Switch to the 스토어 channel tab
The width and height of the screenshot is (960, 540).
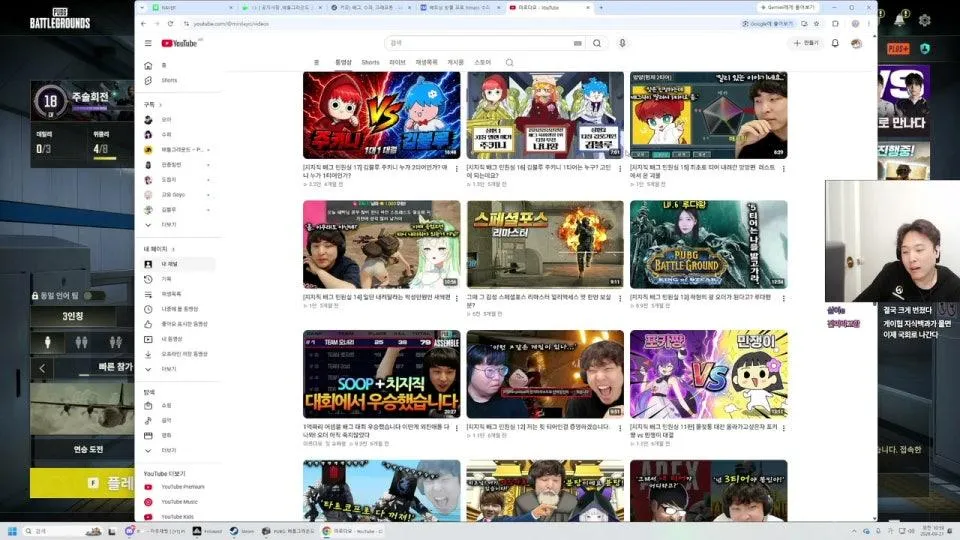pos(482,62)
